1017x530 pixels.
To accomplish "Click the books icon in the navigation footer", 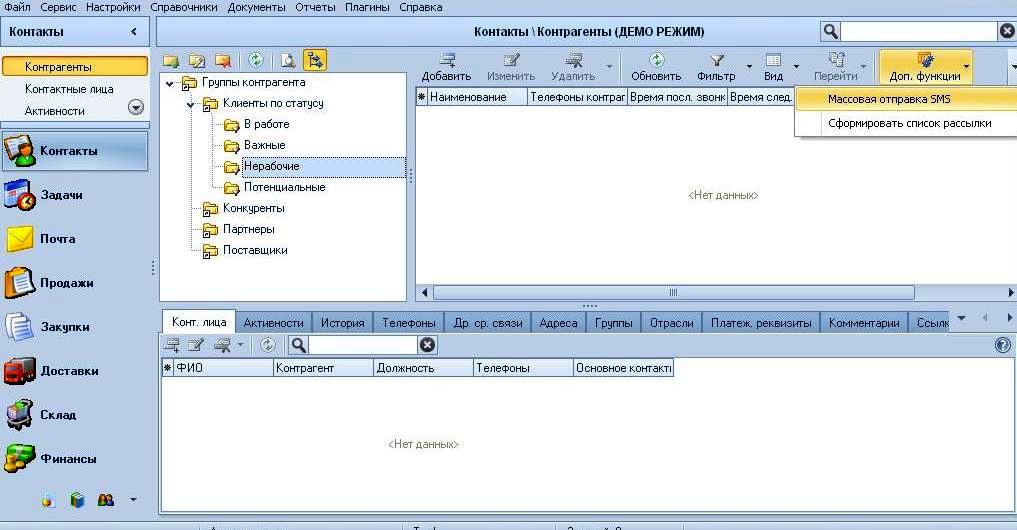I will click(77, 500).
